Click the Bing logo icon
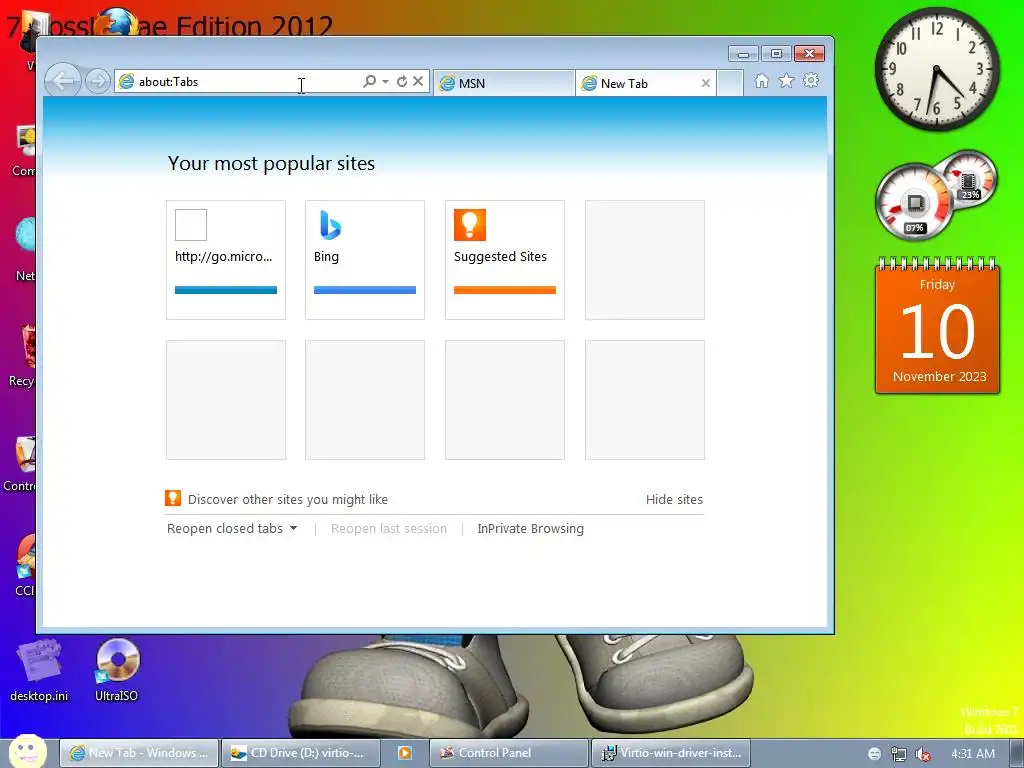Image resolution: width=1024 pixels, height=768 pixels. coord(330,225)
